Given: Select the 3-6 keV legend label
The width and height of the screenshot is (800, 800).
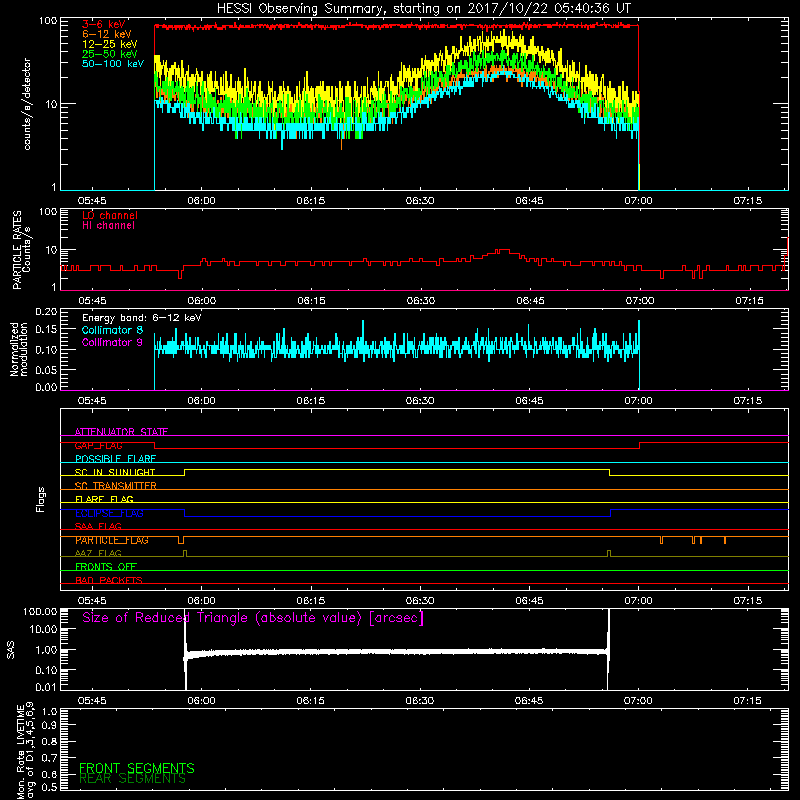Looking at the screenshot, I should (x=104, y=24).
